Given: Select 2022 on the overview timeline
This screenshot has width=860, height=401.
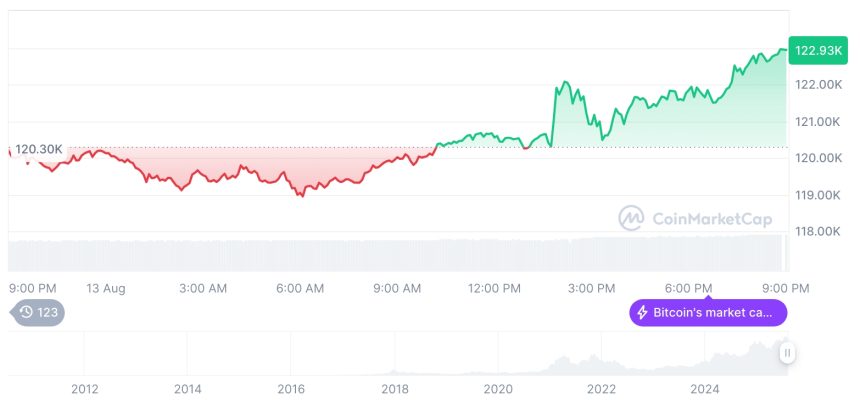Looking at the screenshot, I should (601, 389).
